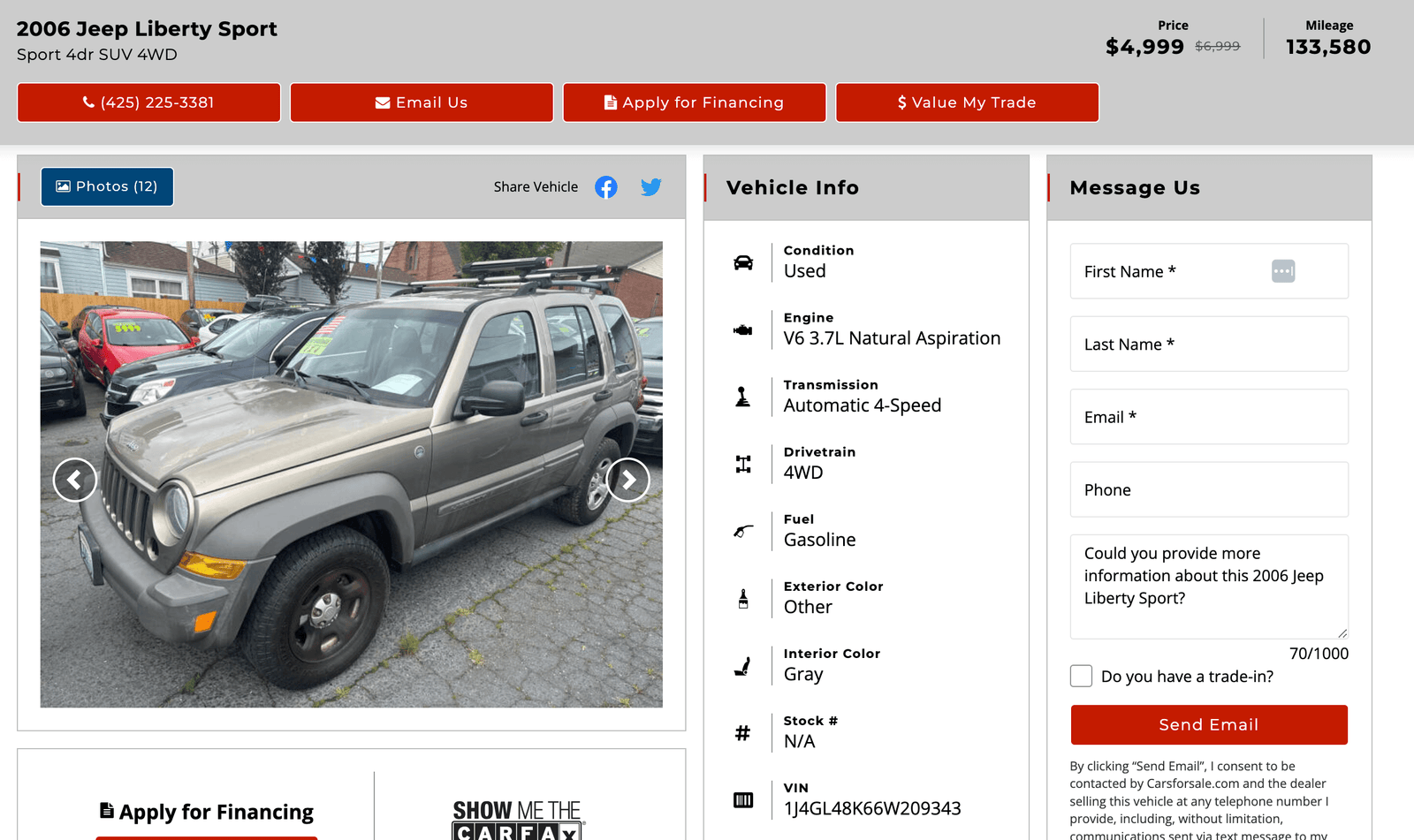Viewport: 1414px width, 840px height.
Task: Click the stock number value N/A
Action: point(800,741)
